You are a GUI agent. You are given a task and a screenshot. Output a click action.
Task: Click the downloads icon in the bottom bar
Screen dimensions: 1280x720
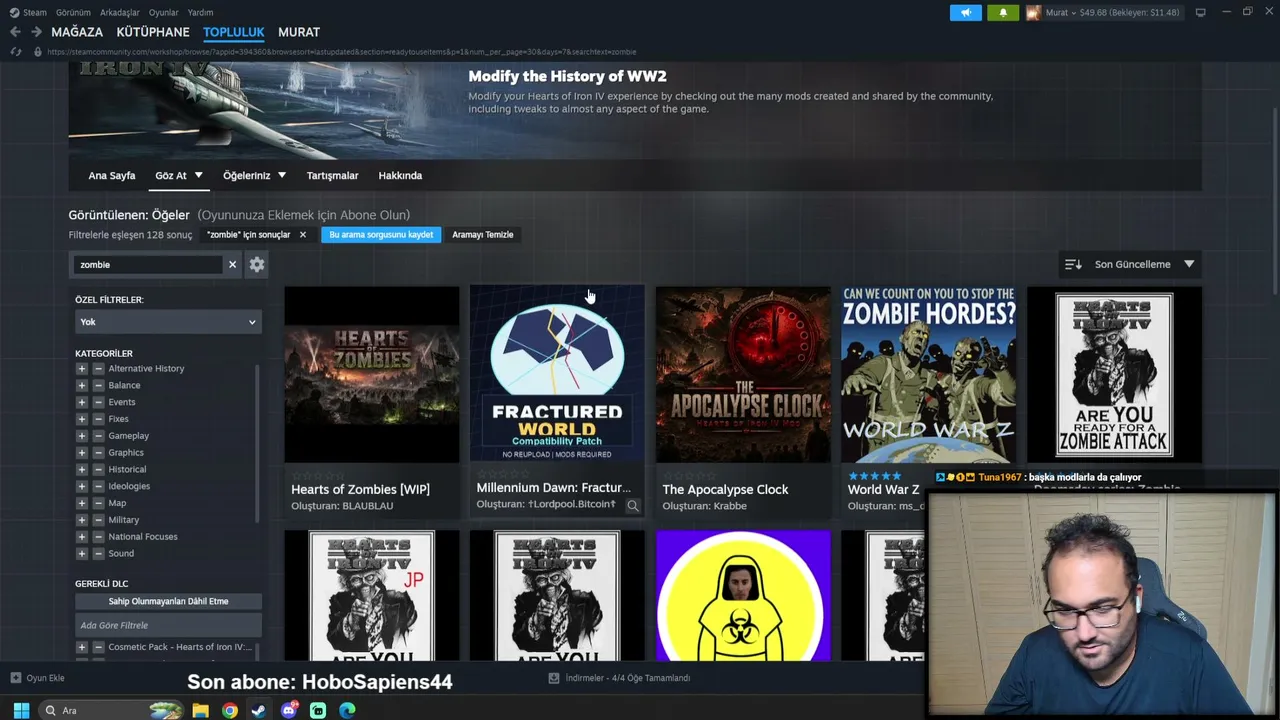pos(554,678)
